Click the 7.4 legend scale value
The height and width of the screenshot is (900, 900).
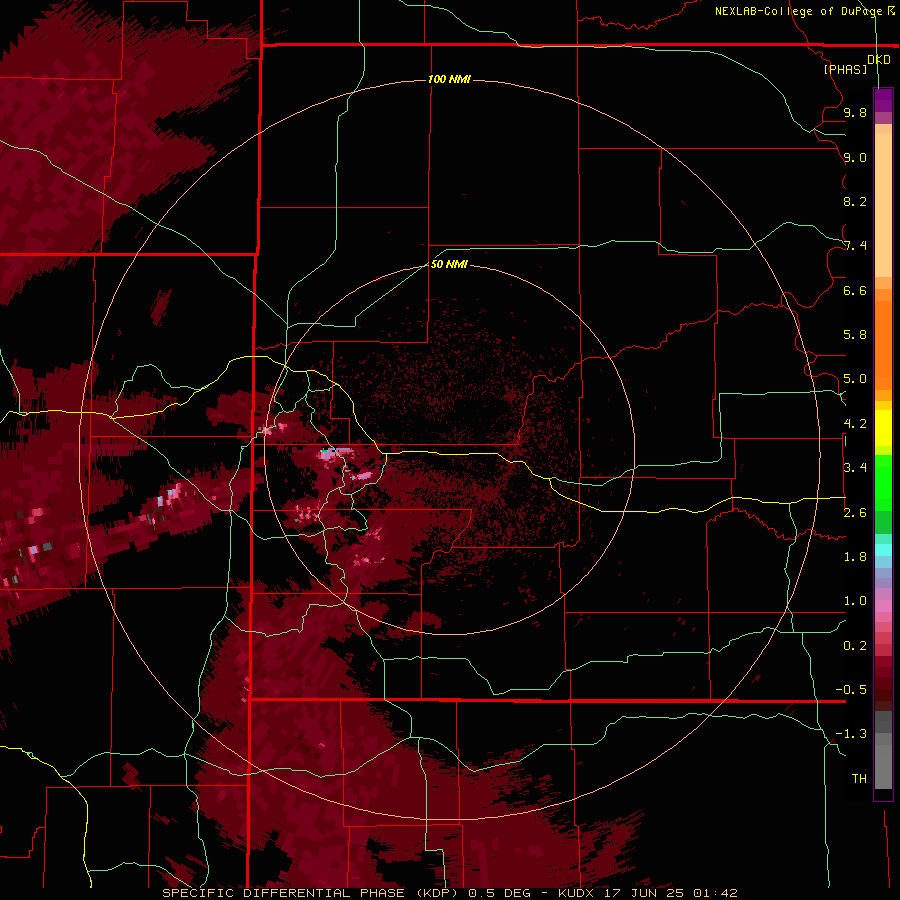[x=855, y=246]
